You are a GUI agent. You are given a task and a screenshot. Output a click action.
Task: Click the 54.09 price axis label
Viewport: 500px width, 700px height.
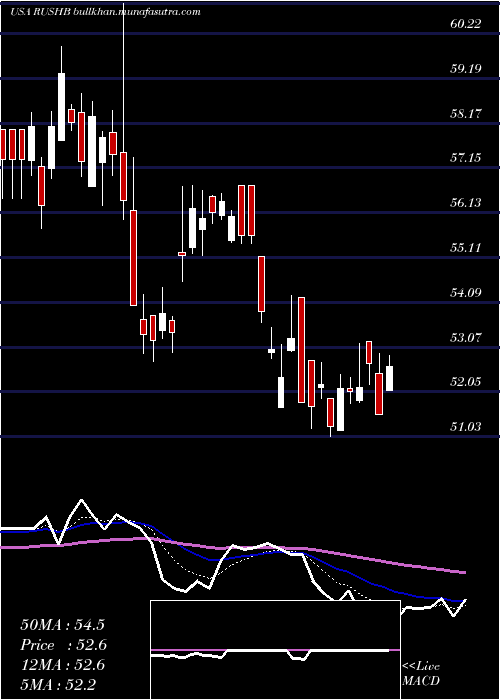pyautogui.click(x=466, y=292)
